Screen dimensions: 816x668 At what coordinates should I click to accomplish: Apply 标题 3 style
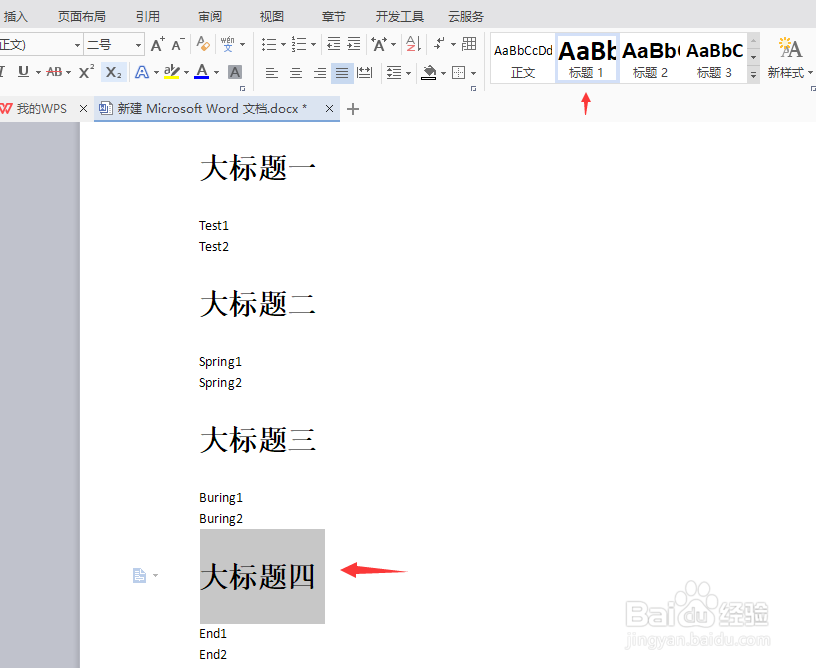tap(715, 58)
